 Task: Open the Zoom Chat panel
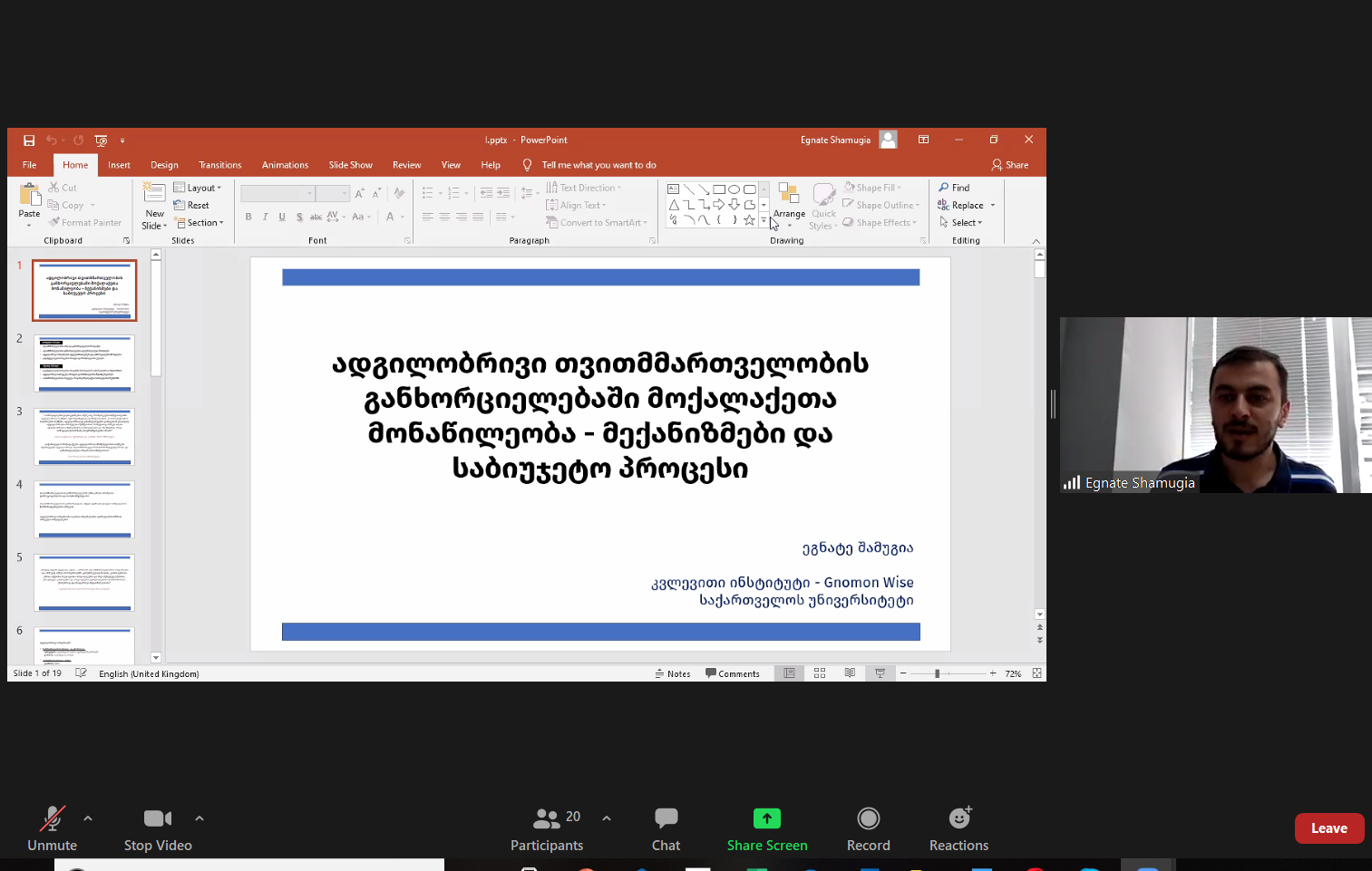(666, 828)
